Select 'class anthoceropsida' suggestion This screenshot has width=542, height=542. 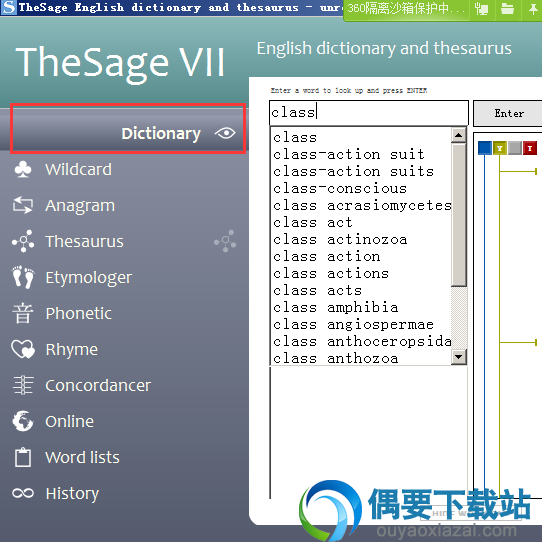[361, 342]
